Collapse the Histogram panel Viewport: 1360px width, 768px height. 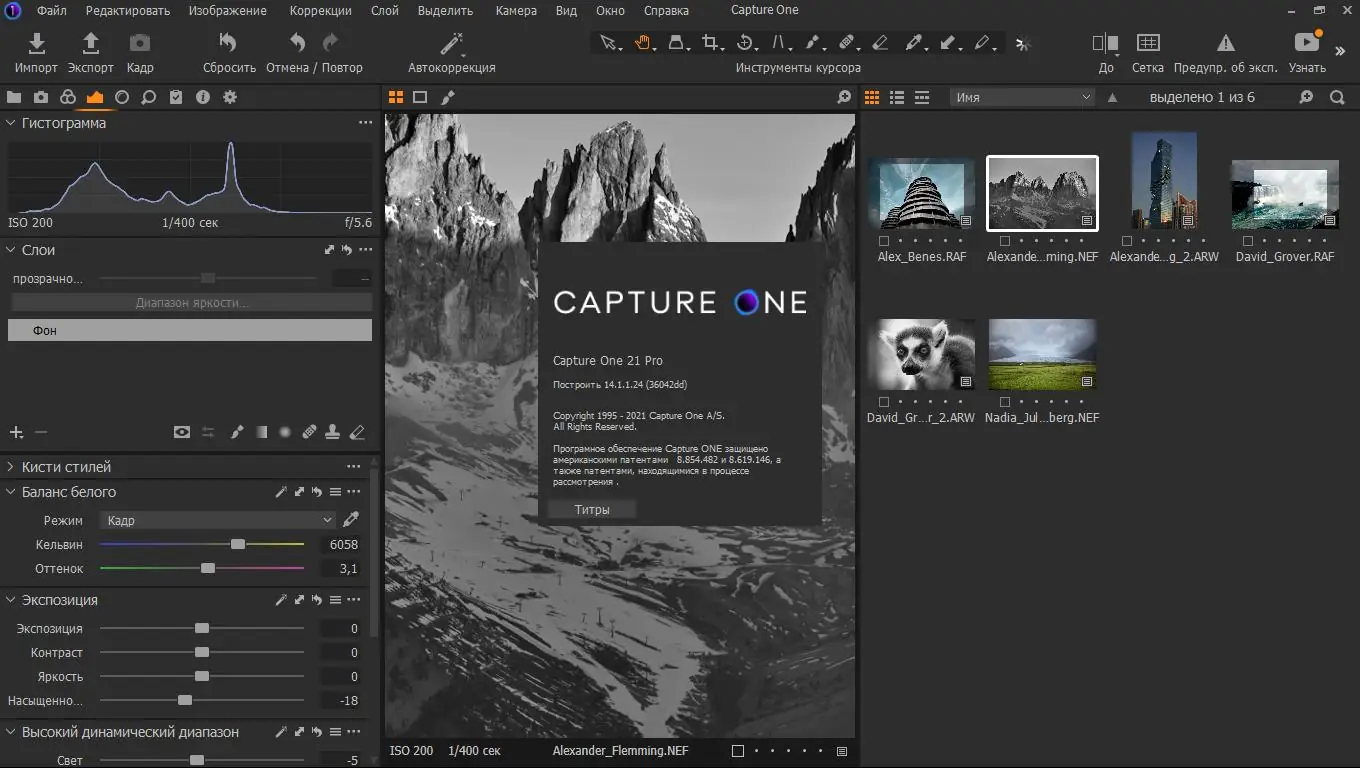click(x=10, y=123)
